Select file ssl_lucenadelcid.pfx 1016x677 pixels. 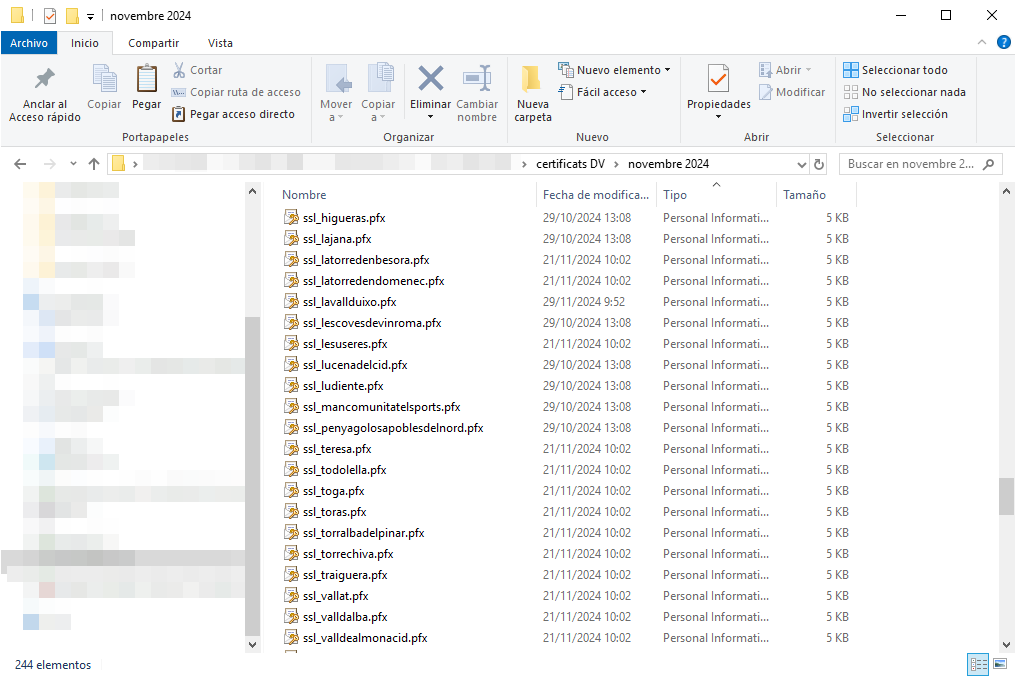pos(355,365)
